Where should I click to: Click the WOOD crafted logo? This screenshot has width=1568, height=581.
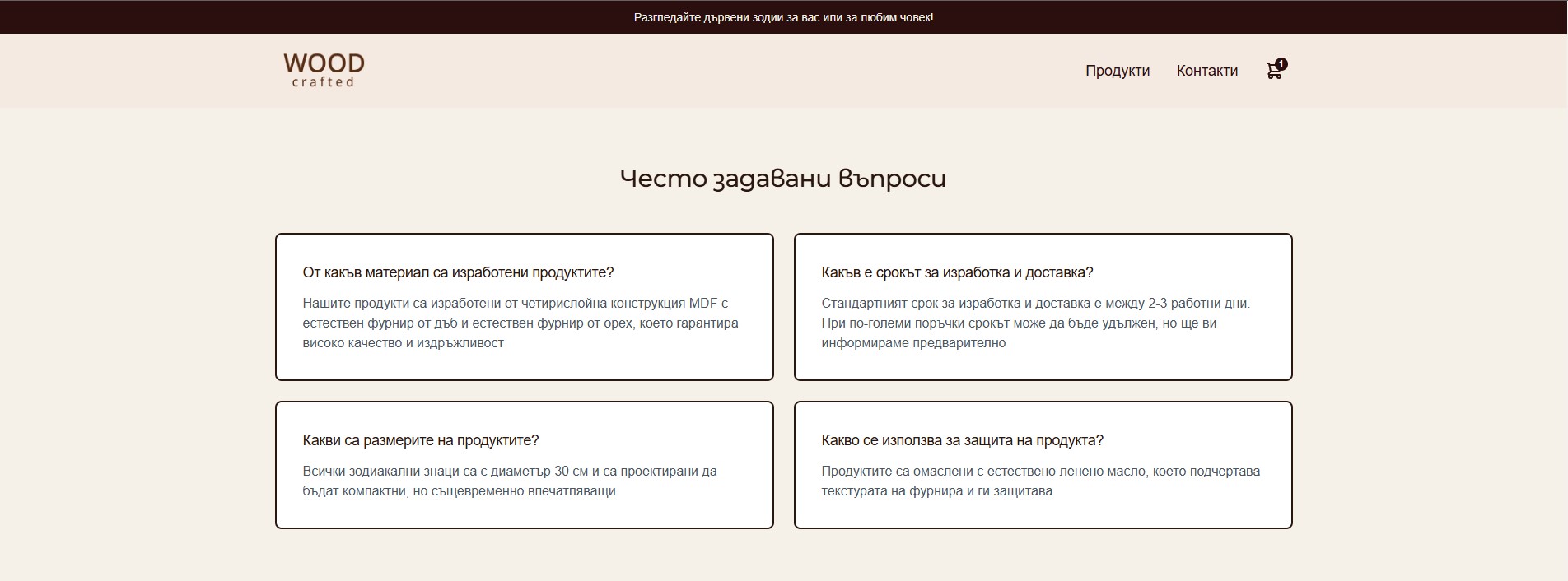click(x=324, y=70)
